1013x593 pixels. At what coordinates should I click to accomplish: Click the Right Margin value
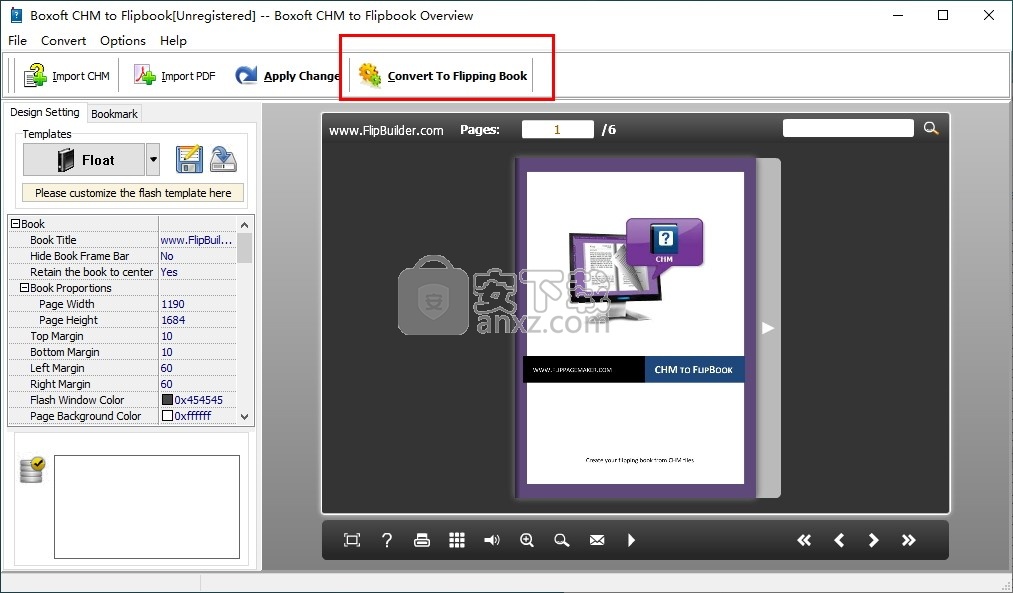[x=197, y=384]
